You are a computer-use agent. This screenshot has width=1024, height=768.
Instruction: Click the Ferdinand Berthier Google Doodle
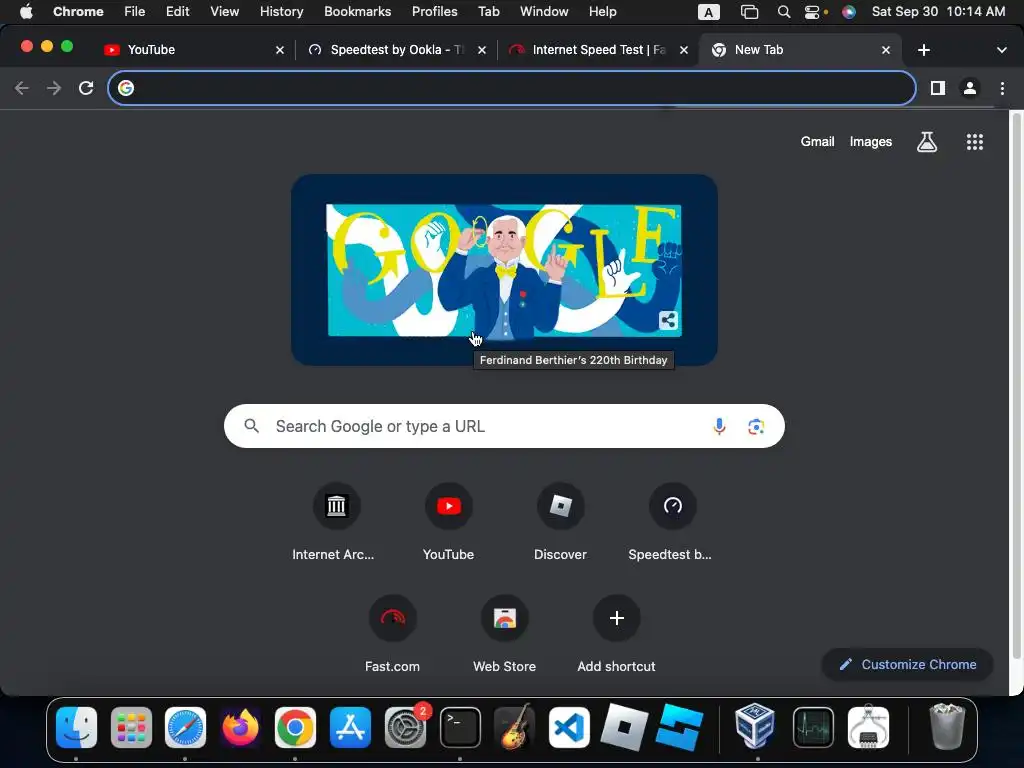504,270
